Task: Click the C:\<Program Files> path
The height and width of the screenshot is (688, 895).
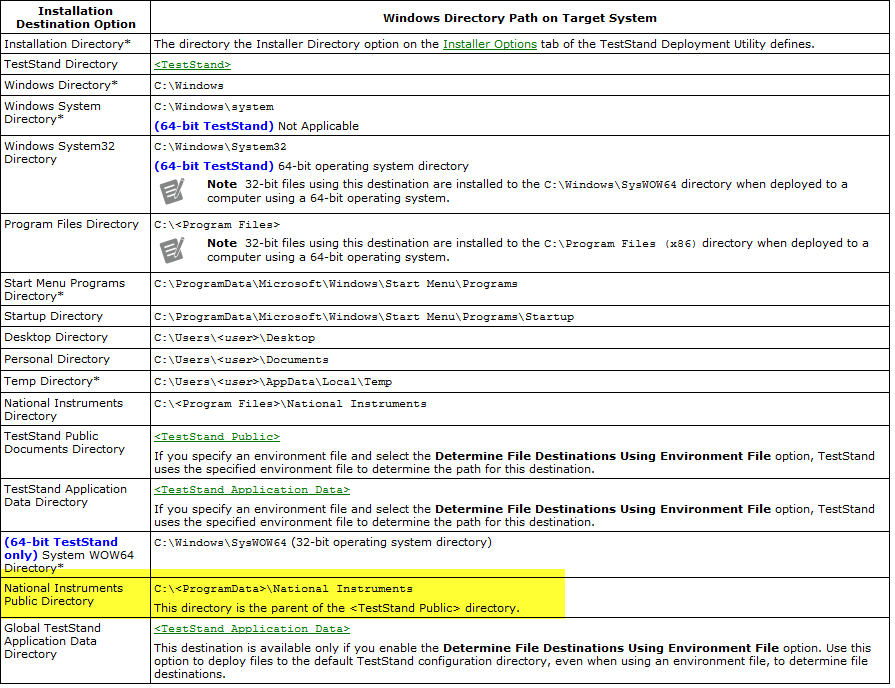Action: 217,225
